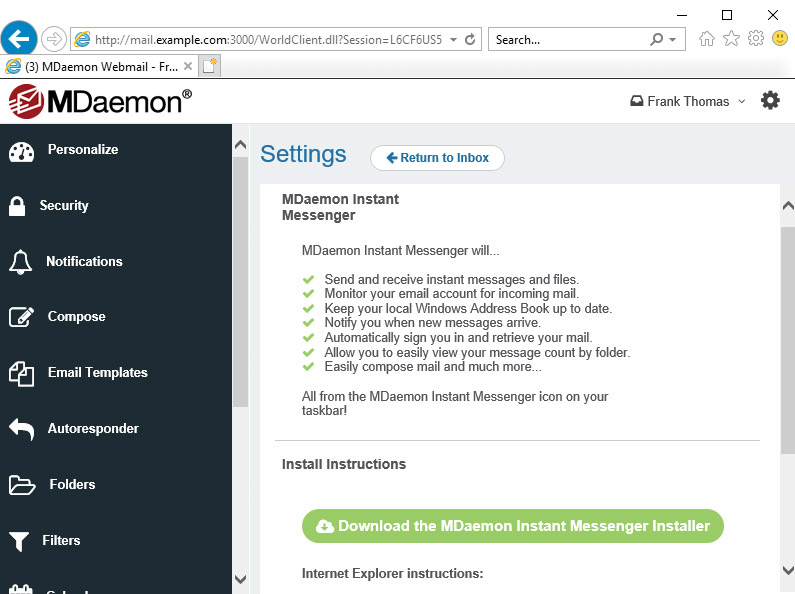
Task: Click 'Send and receive instant messages' line
Action: (451, 279)
